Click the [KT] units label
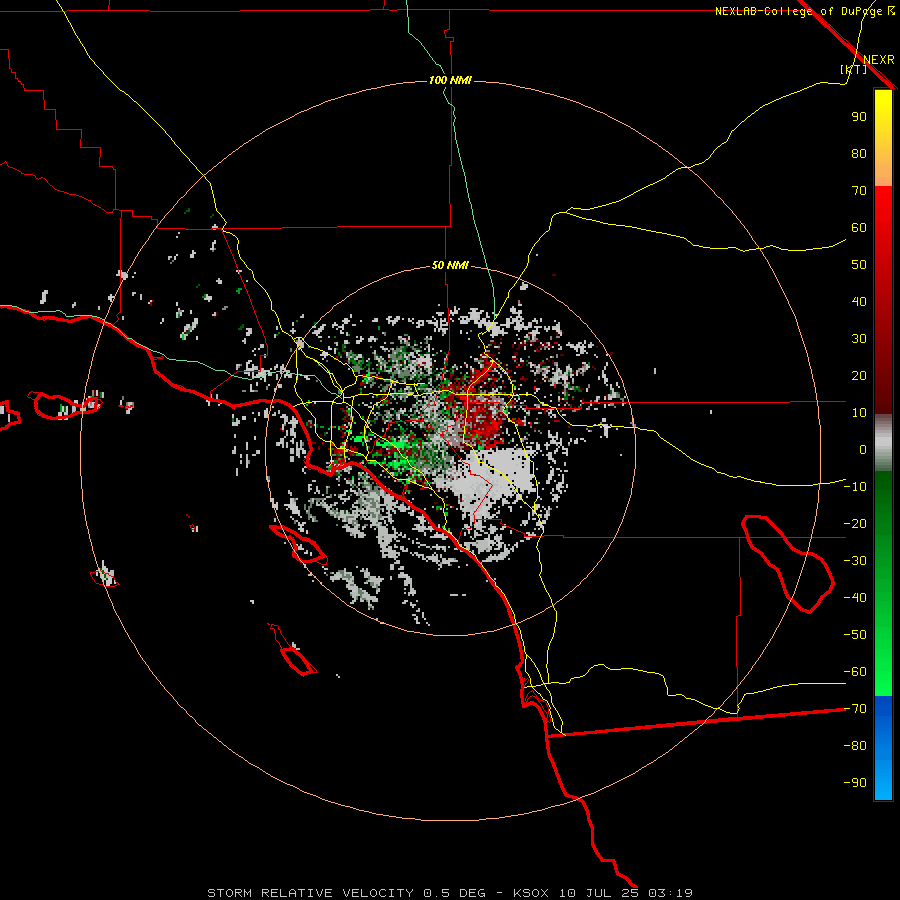 pyautogui.click(x=854, y=69)
